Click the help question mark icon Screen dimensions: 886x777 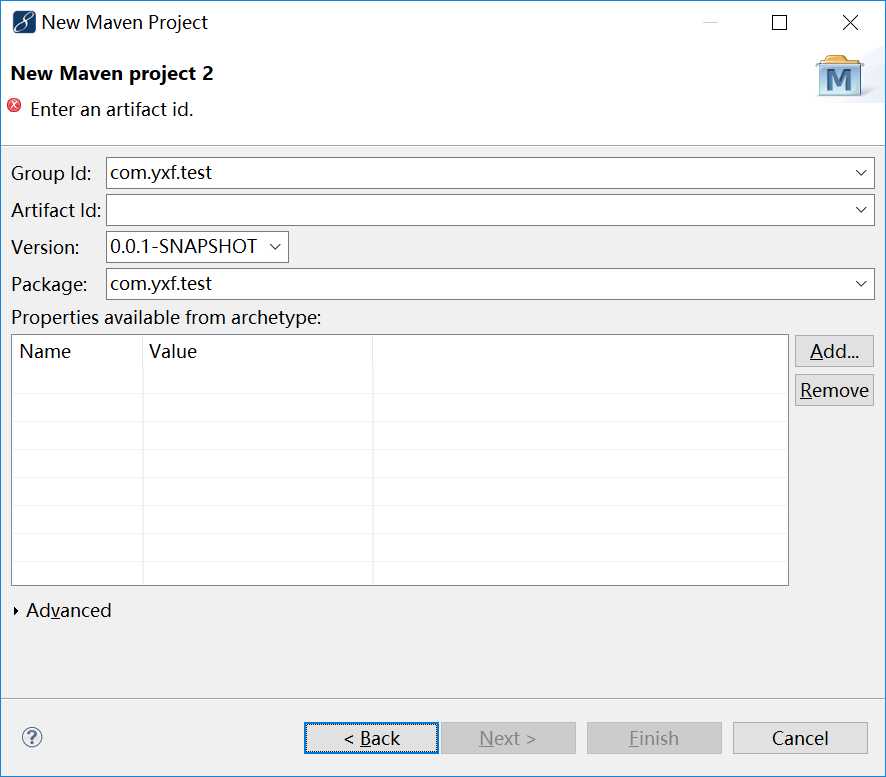pyautogui.click(x=32, y=738)
